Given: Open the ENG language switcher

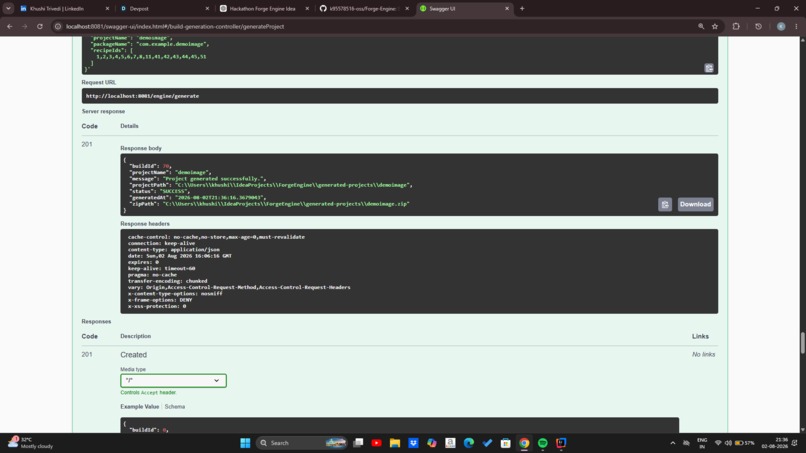Looking at the screenshot, I should click(x=702, y=443).
